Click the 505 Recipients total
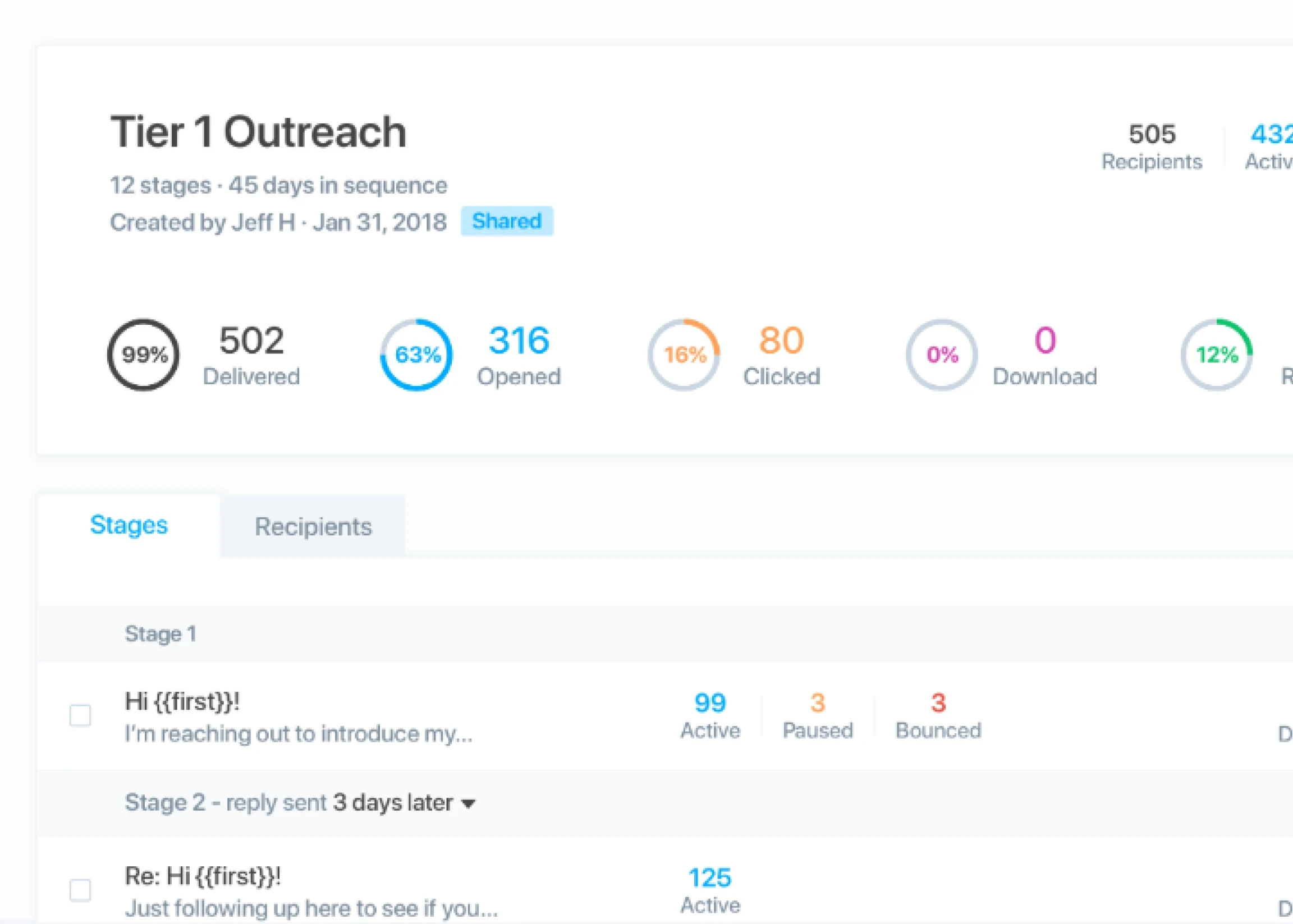This screenshot has width=1293, height=924. point(1151,147)
